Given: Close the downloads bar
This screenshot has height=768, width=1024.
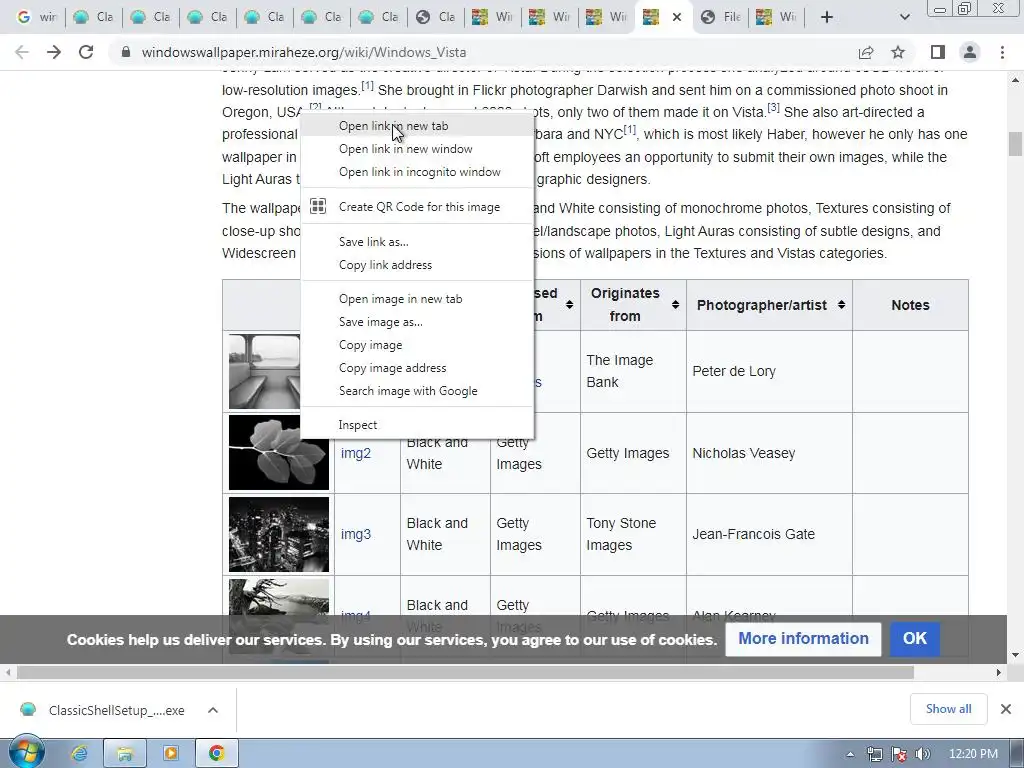Looking at the screenshot, I should click(1006, 709).
